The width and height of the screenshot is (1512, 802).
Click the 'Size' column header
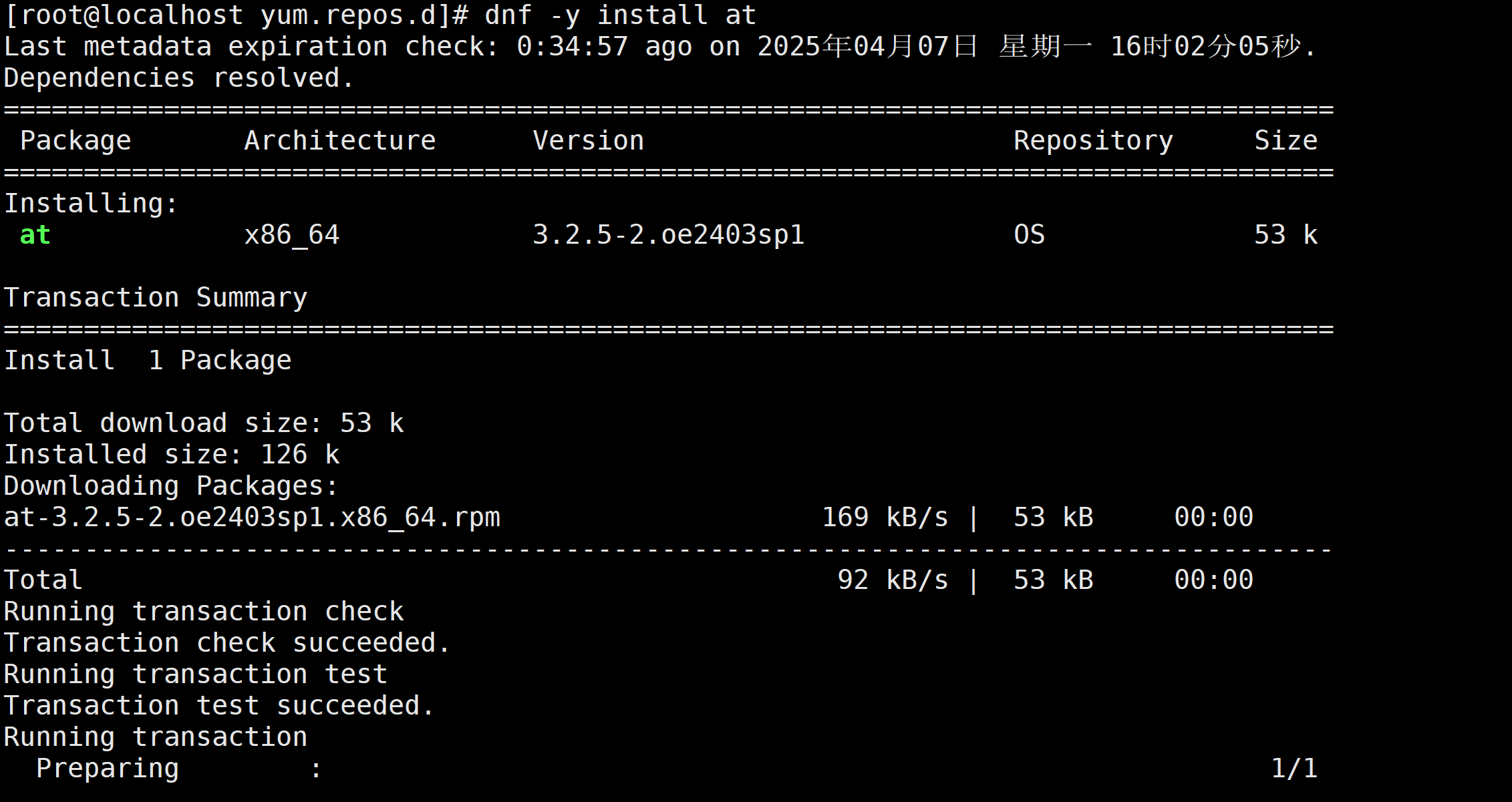[1286, 141]
